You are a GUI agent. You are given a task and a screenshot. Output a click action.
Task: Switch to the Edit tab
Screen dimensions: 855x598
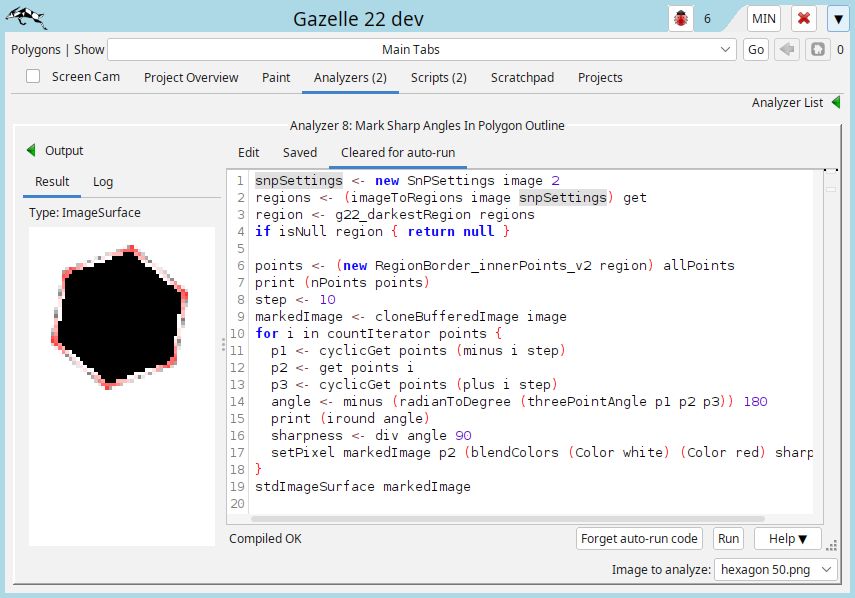click(248, 153)
